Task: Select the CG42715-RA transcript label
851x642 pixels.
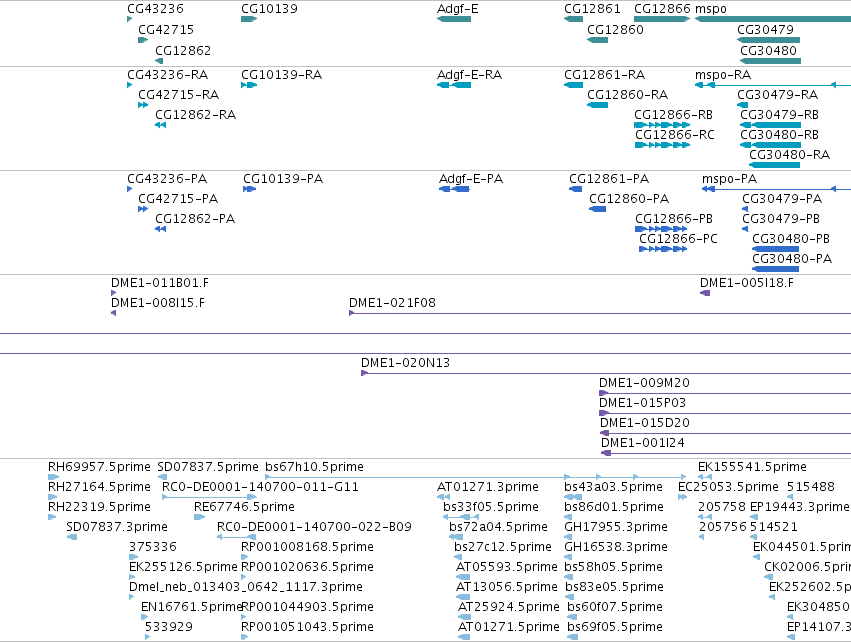Action: [178, 94]
